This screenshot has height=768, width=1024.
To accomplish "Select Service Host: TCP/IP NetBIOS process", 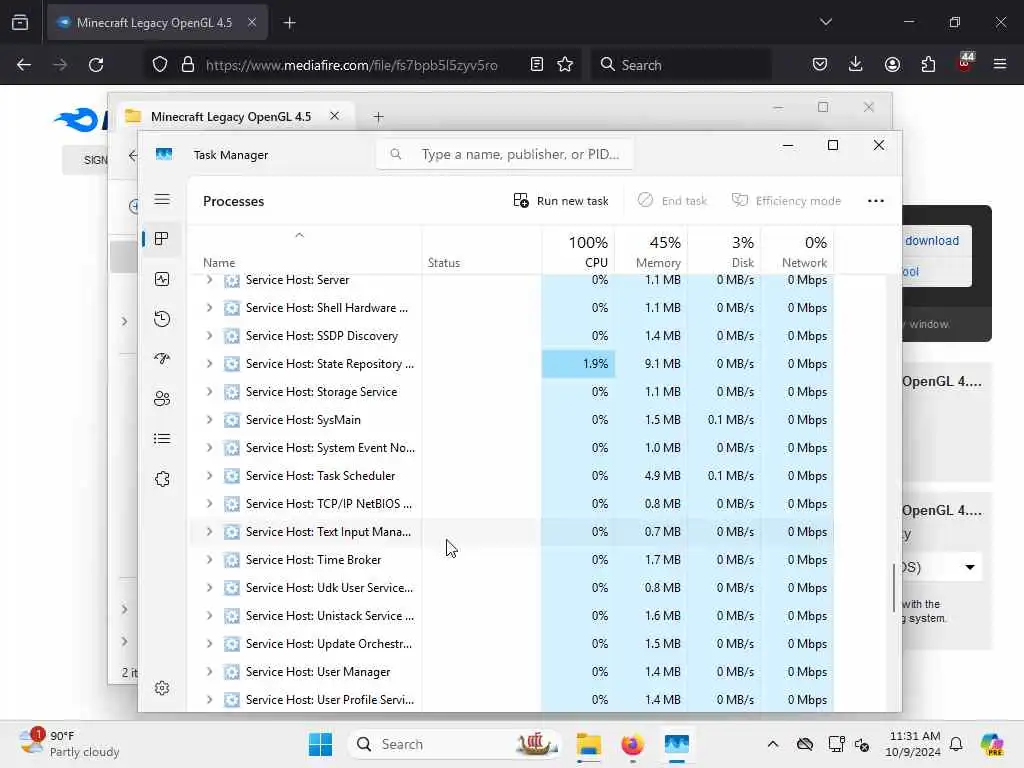I will [x=511, y=504].
